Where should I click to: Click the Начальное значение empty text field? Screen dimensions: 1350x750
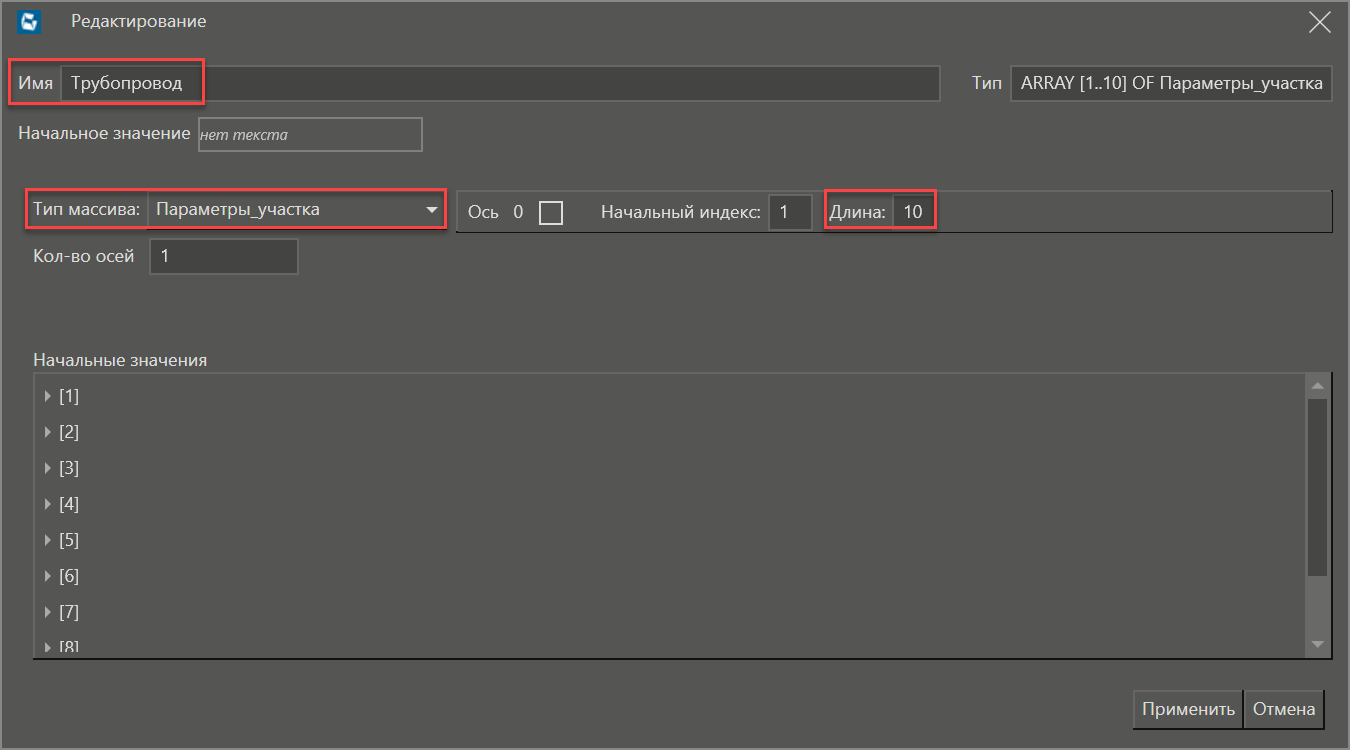310,135
